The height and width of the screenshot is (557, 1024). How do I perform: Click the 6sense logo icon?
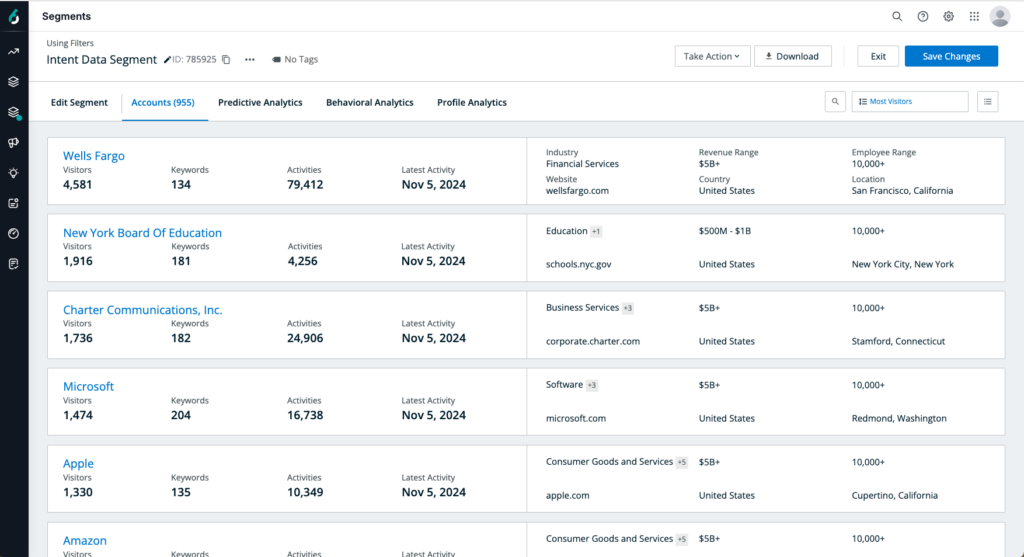coord(14,16)
